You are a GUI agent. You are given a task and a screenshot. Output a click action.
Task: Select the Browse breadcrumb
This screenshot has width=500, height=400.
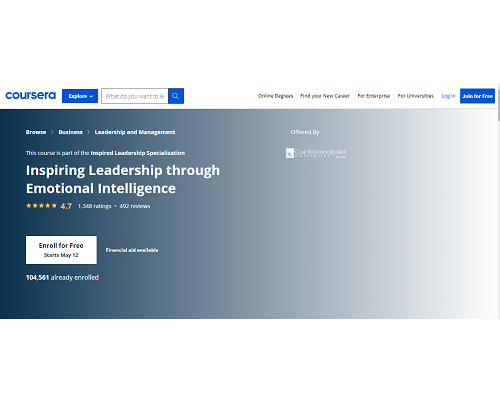tap(36, 132)
